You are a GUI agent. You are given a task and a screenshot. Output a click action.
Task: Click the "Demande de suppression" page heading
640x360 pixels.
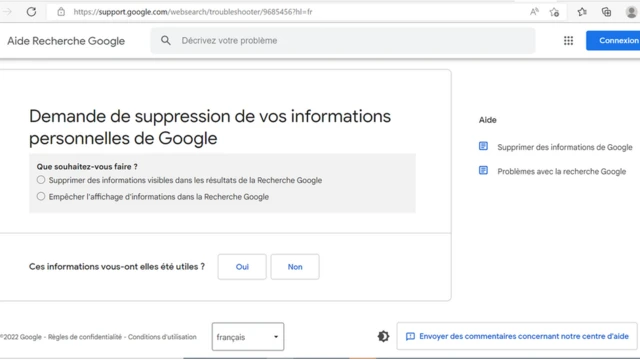click(x=210, y=127)
